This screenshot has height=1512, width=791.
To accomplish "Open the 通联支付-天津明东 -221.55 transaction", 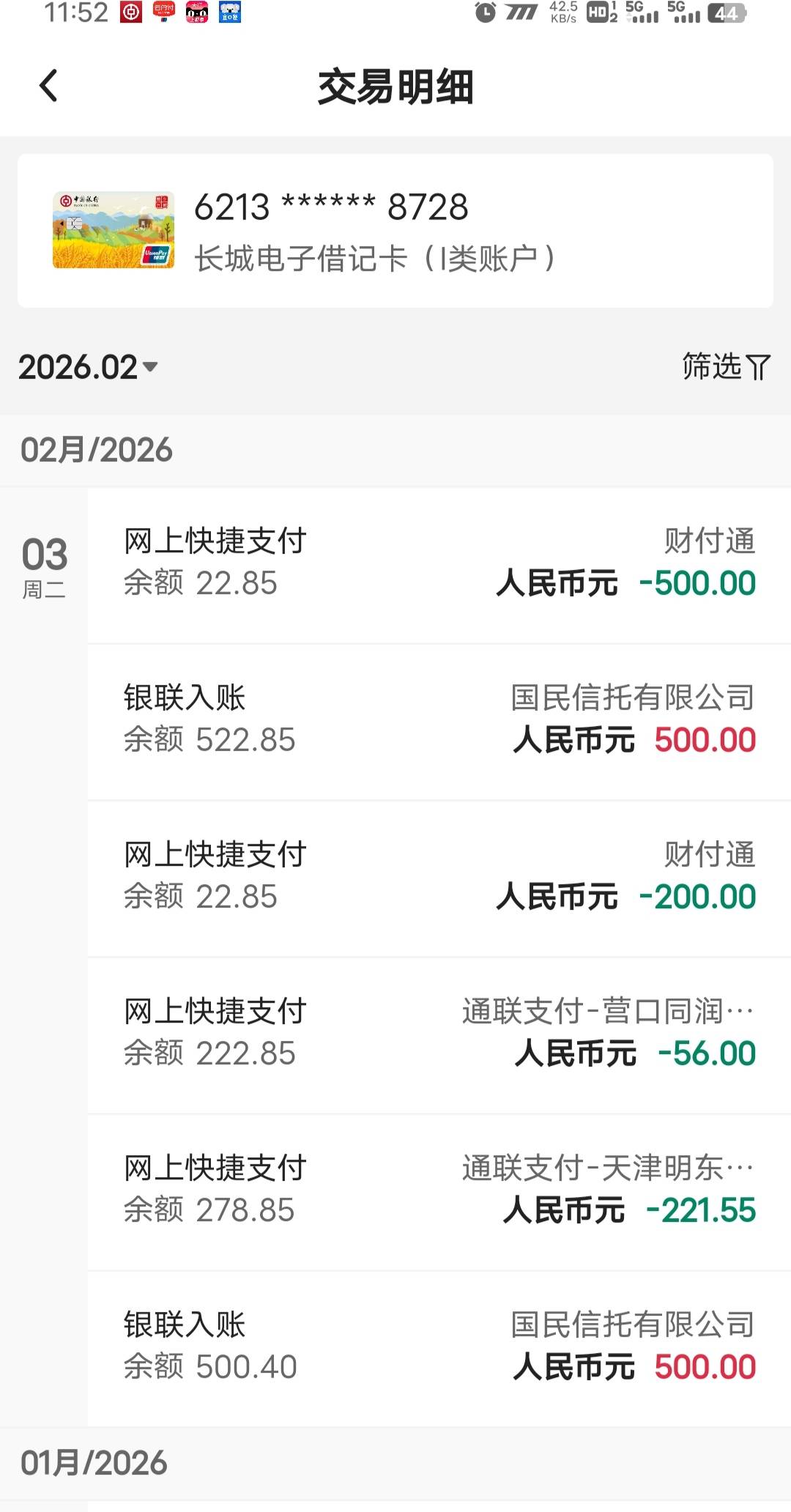I will tap(439, 1190).
